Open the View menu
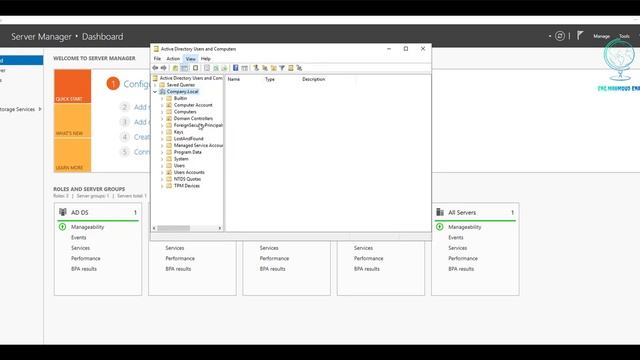The height and width of the screenshot is (360, 640). click(x=190, y=59)
